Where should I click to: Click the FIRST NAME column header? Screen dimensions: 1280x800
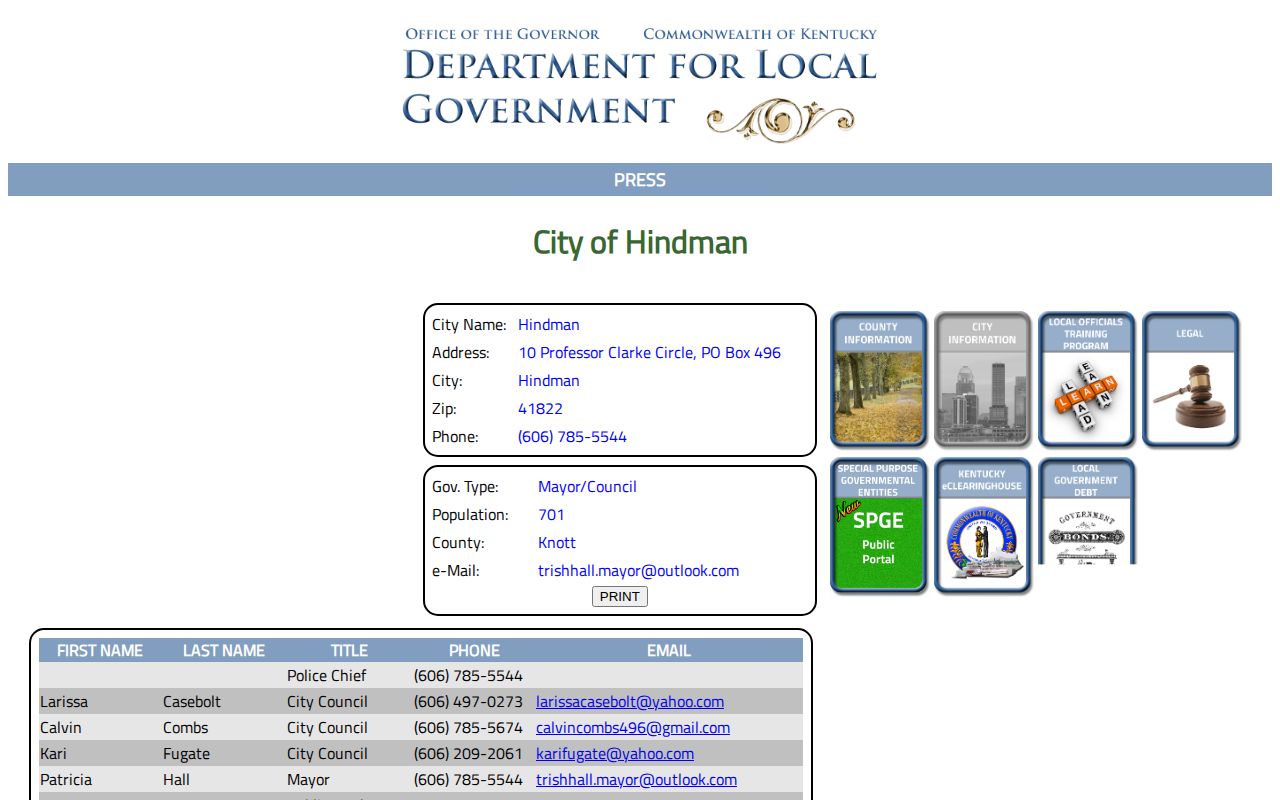pos(100,650)
